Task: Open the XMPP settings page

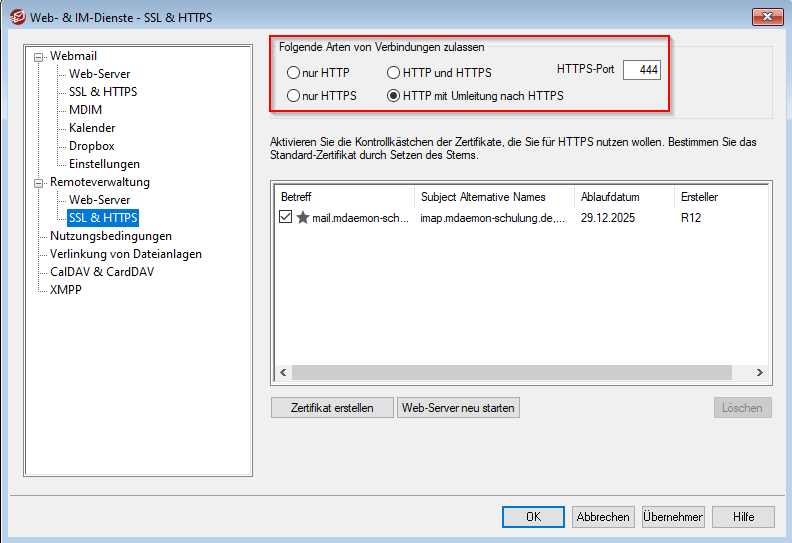Action: (66, 290)
